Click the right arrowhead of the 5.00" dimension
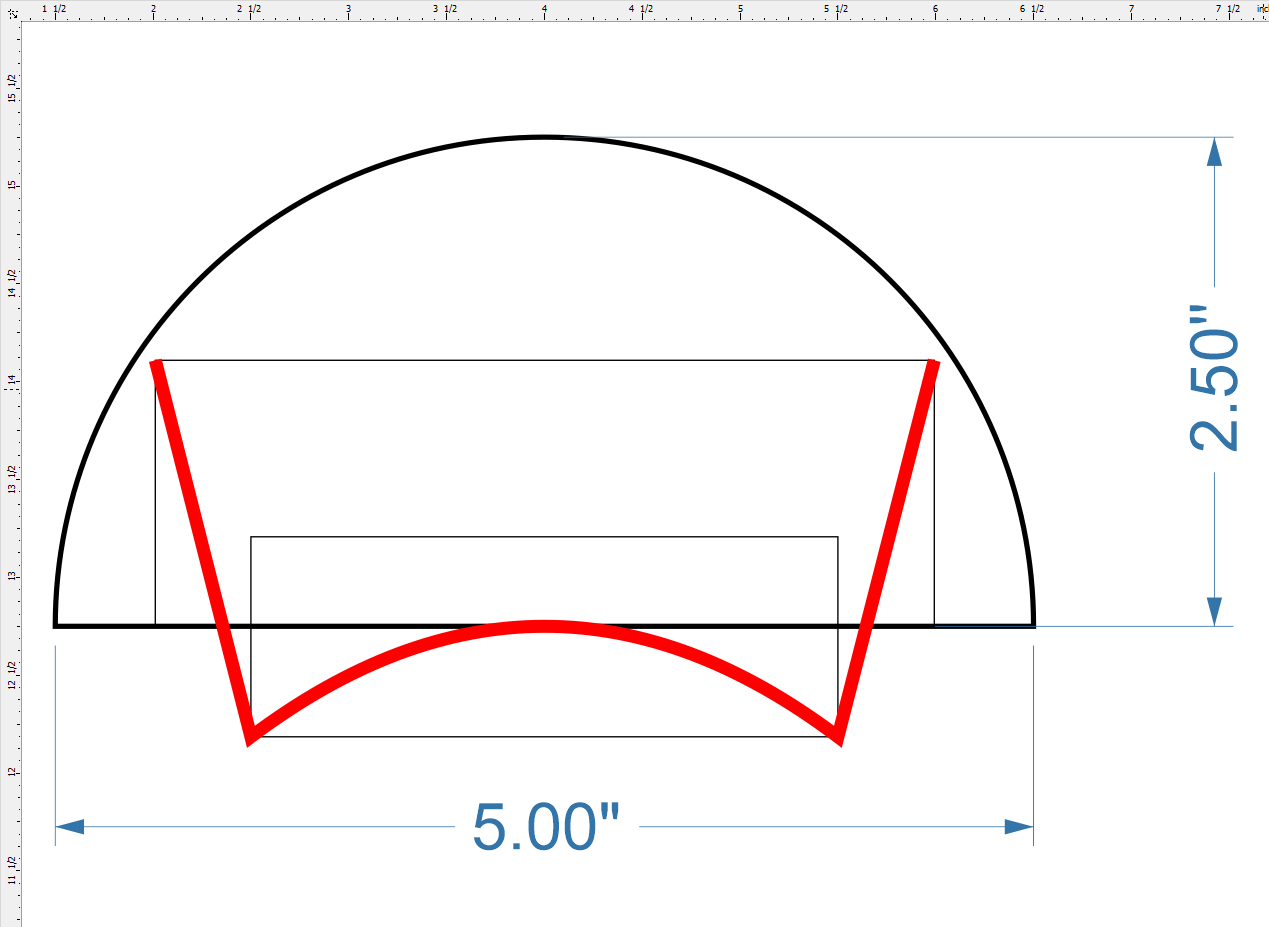Screen dimensions: 1269x927 tap(1018, 827)
